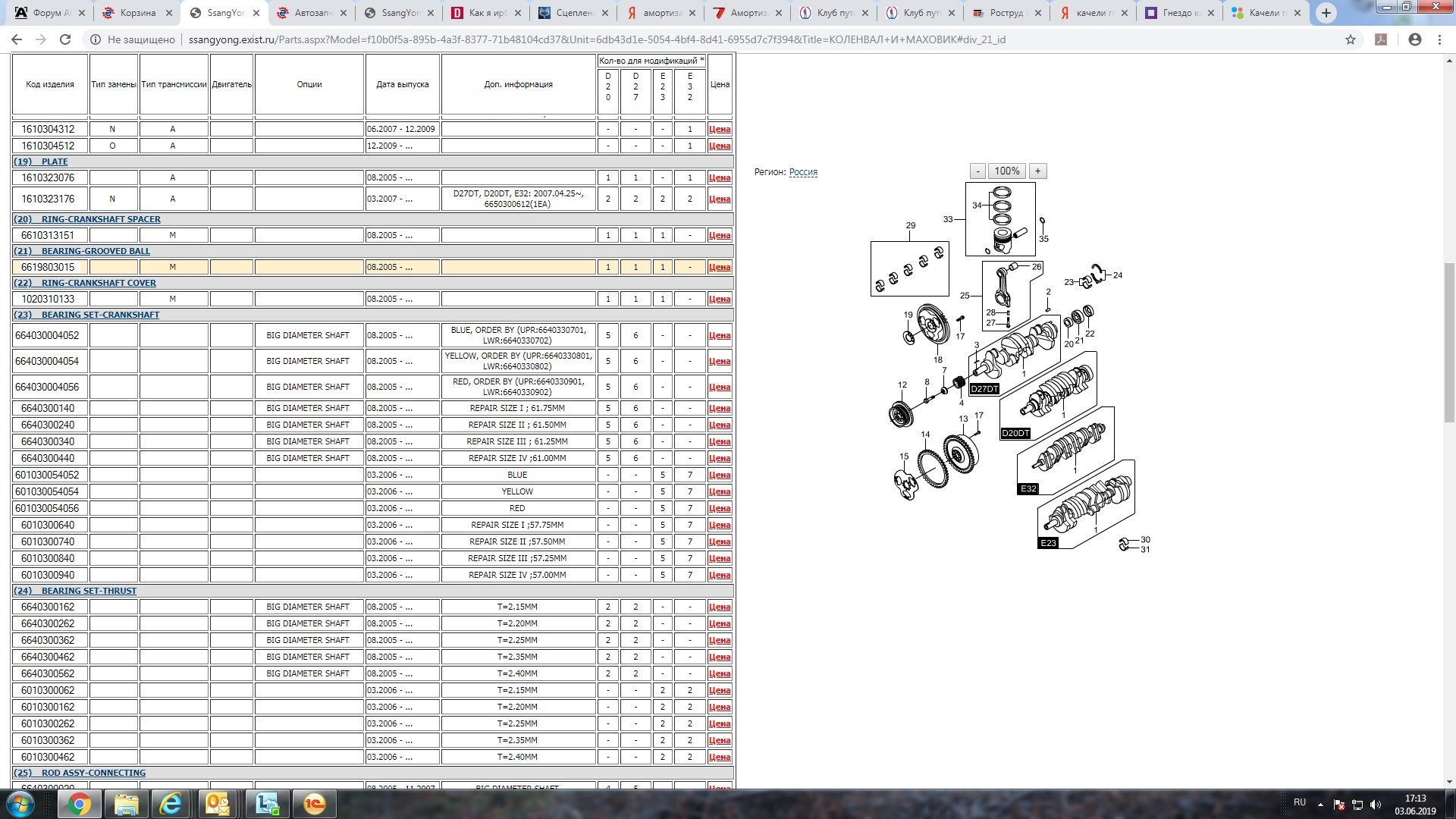Click the address bar URL
Viewport: 1456px width, 819px height.
tap(597, 39)
